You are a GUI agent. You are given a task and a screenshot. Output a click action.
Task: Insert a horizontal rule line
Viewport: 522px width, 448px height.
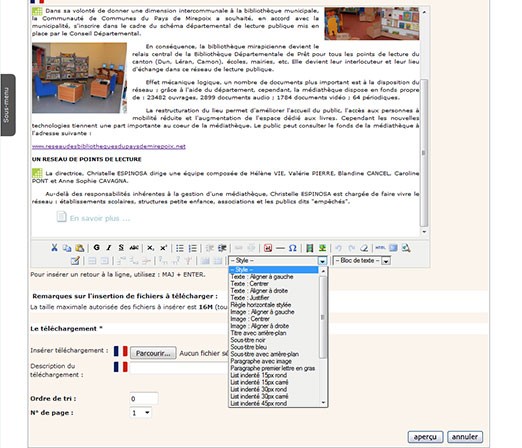[x=280, y=248]
